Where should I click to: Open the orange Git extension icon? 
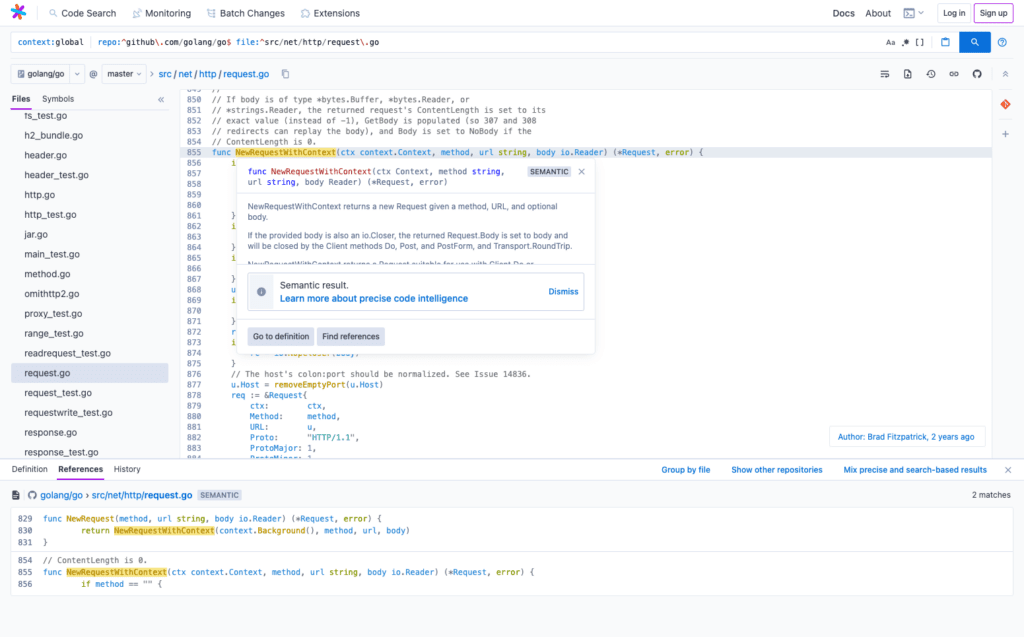click(x=1005, y=105)
